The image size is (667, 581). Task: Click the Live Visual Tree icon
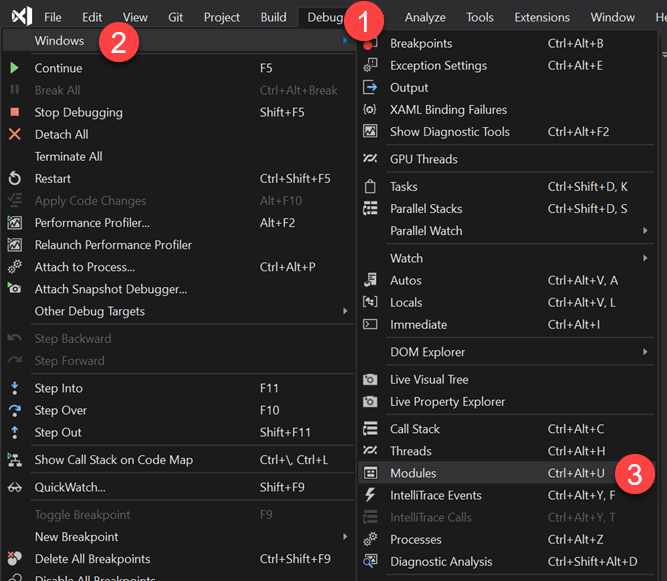pyautogui.click(x=370, y=379)
